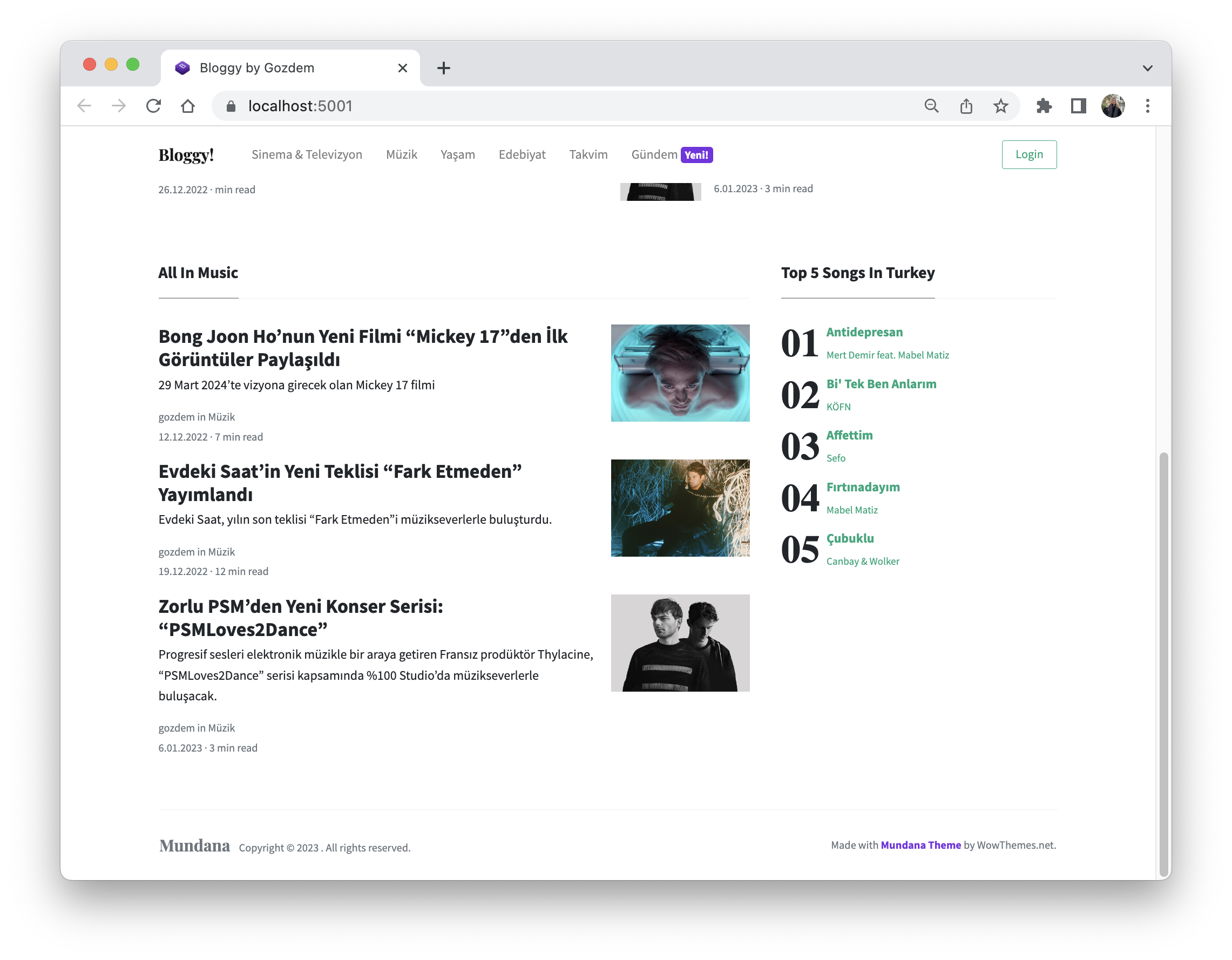The height and width of the screenshot is (960, 1232).
Task: Open the Evdeki Saat Fark Etmeden article title
Action: 340,483
